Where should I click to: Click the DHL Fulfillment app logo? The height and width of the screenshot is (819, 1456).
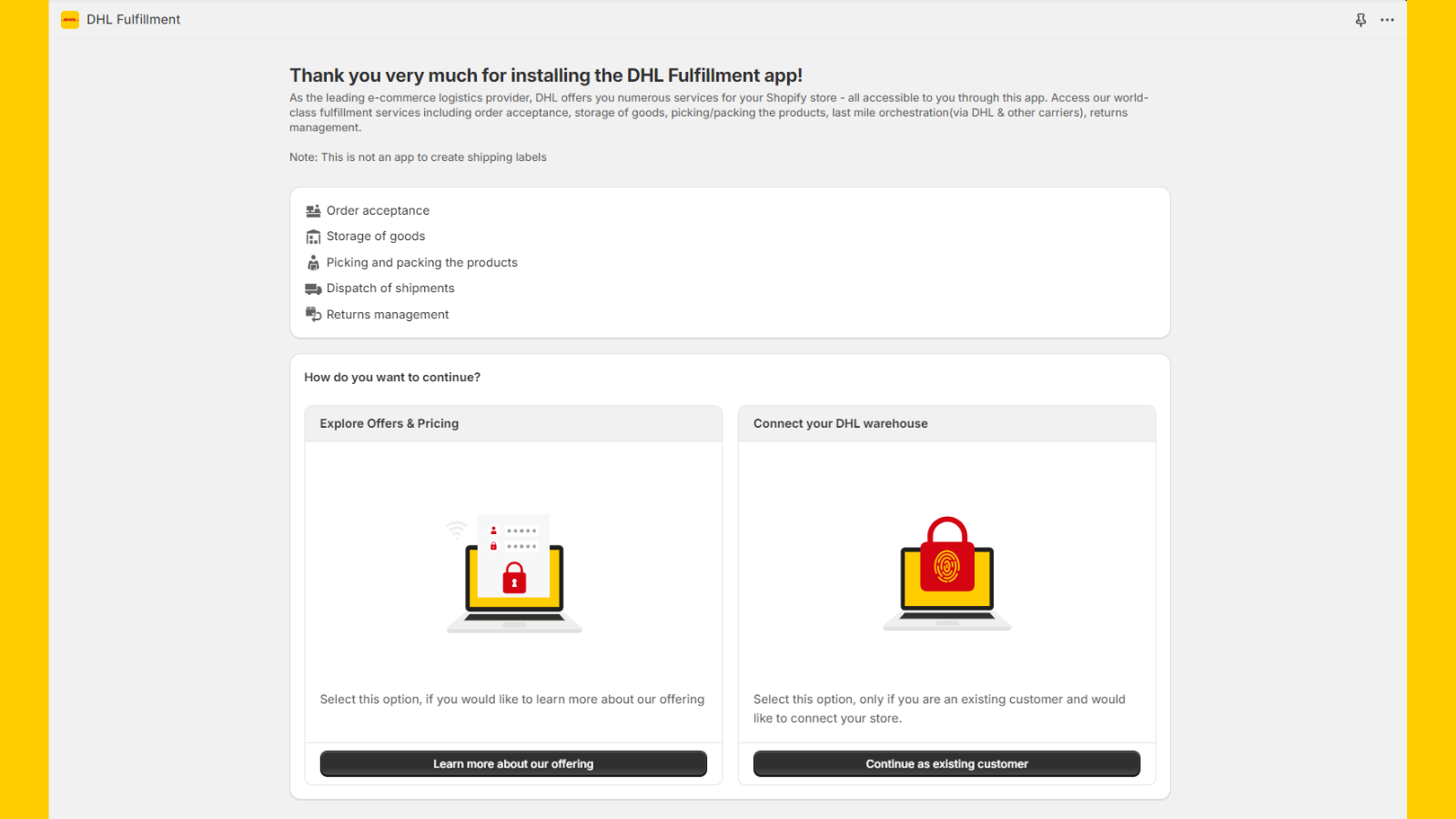(x=69, y=19)
